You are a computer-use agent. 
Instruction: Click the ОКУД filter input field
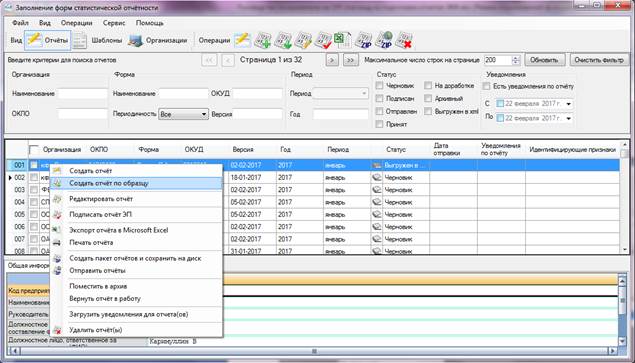[x=257, y=94]
